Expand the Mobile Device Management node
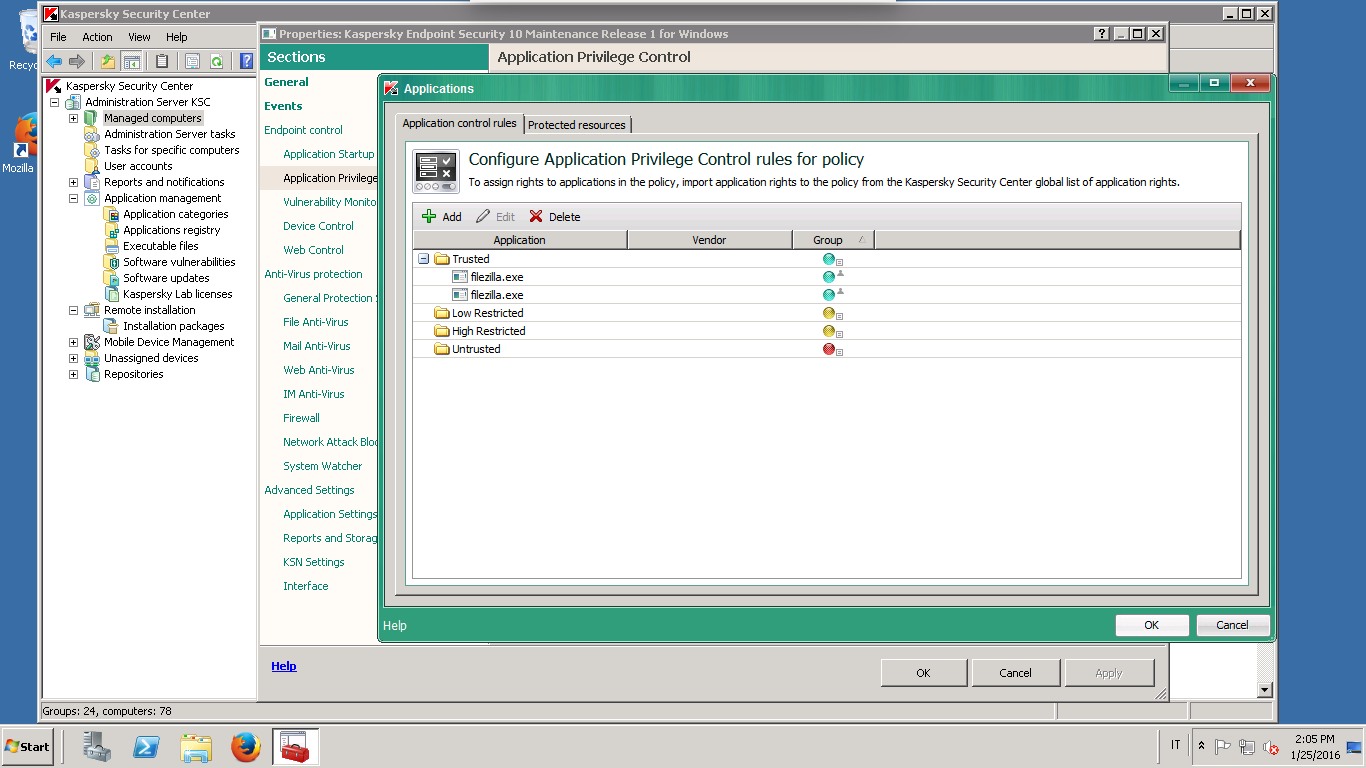Viewport: 1366px width, 768px height. click(73, 342)
